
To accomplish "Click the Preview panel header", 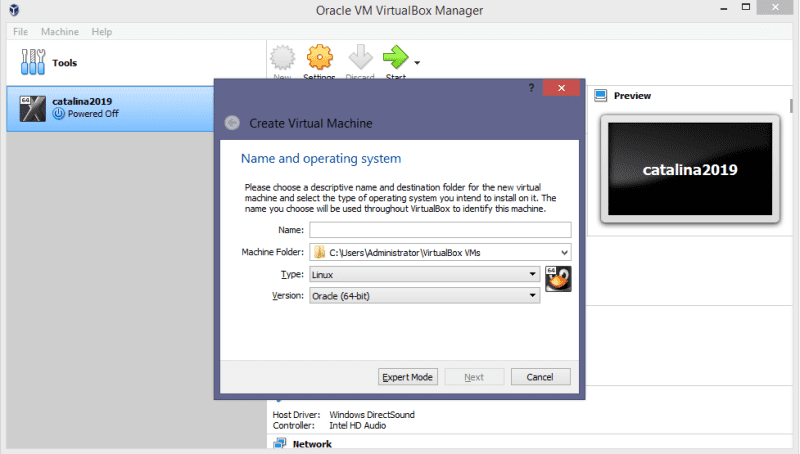I will [632, 96].
